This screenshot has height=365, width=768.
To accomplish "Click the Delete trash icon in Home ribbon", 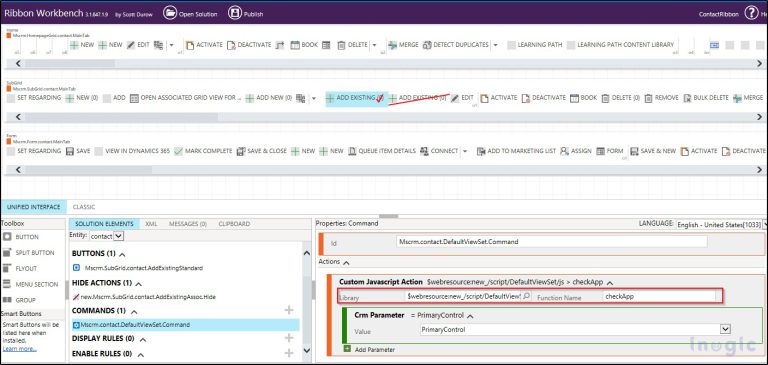I will [341, 45].
